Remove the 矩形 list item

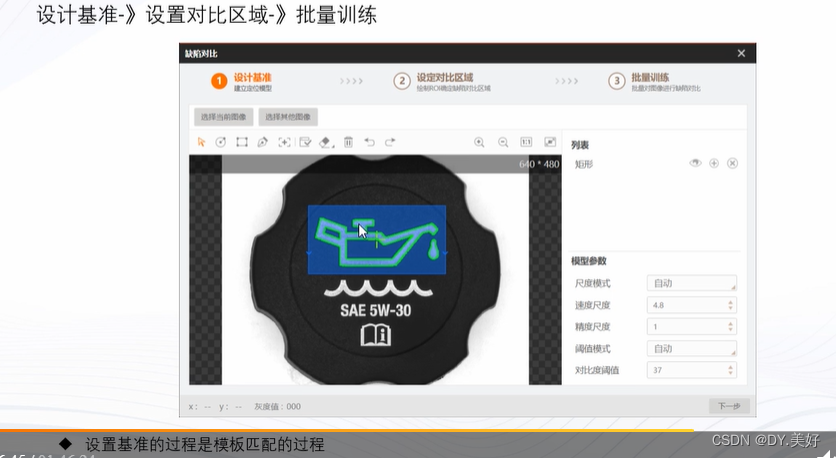(733, 163)
